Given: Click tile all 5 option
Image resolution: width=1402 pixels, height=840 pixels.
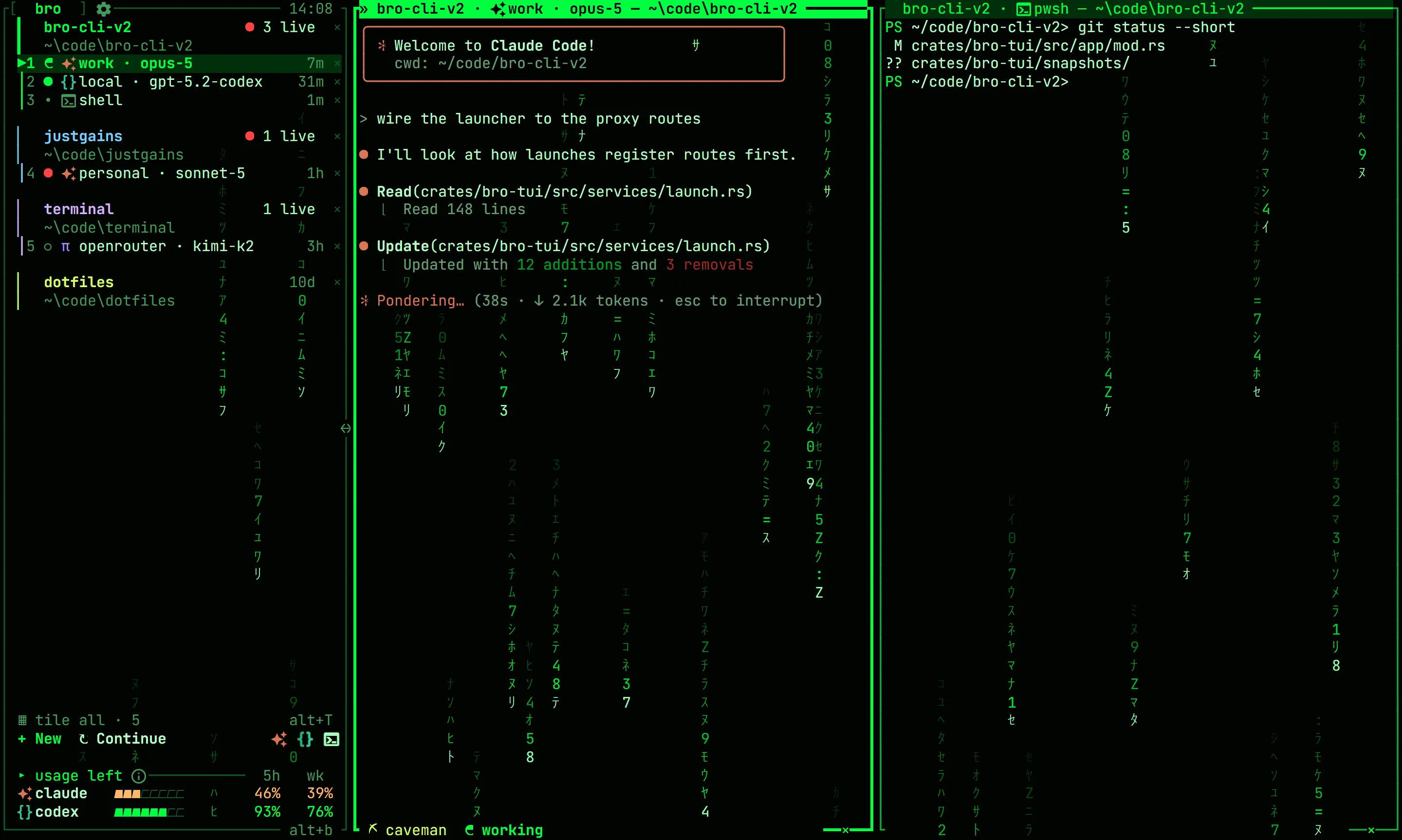Looking at the screenshot, I should (x=87, y=720).
